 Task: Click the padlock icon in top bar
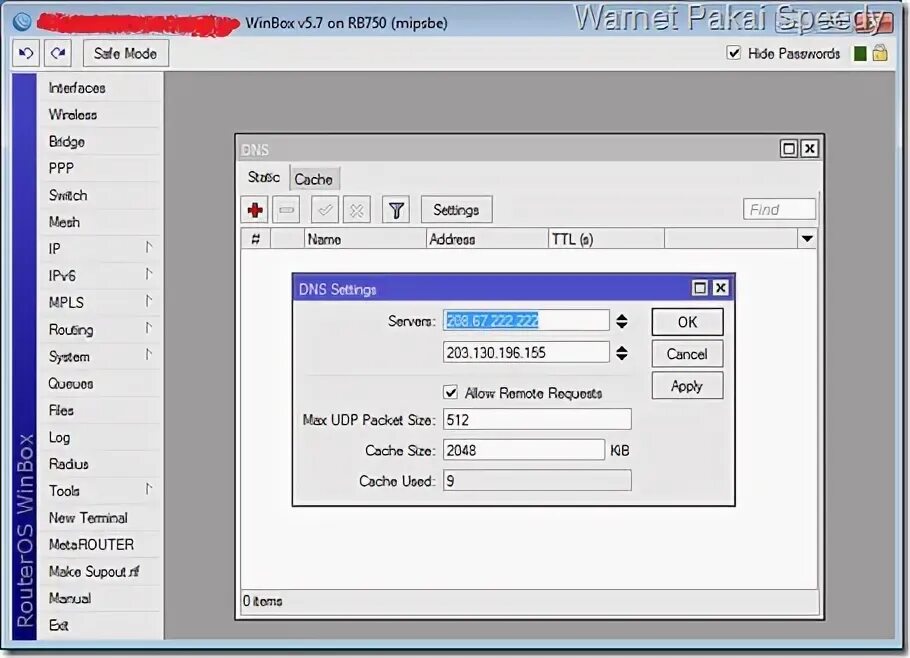tap(880, 53)
